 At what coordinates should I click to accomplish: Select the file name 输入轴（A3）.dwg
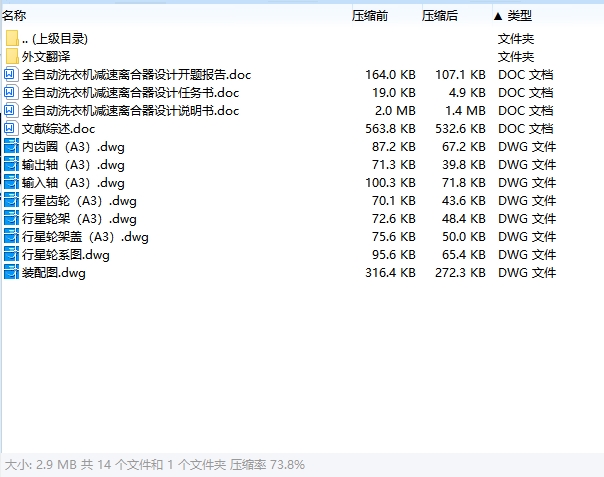[73, 183]
